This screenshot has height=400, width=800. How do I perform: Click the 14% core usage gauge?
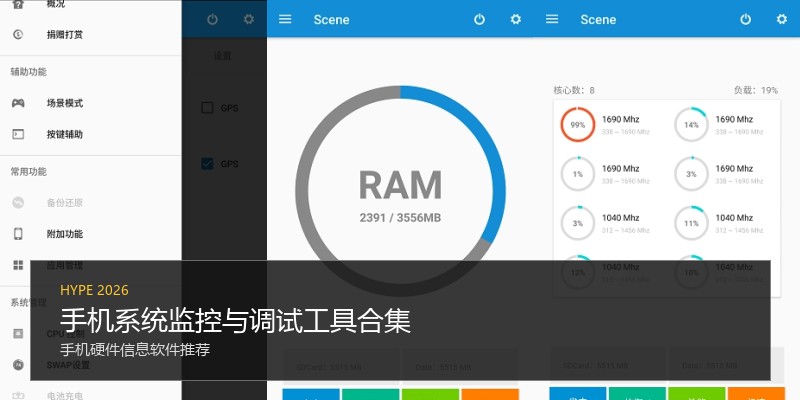pyautogui.click(x=691, y=124)
